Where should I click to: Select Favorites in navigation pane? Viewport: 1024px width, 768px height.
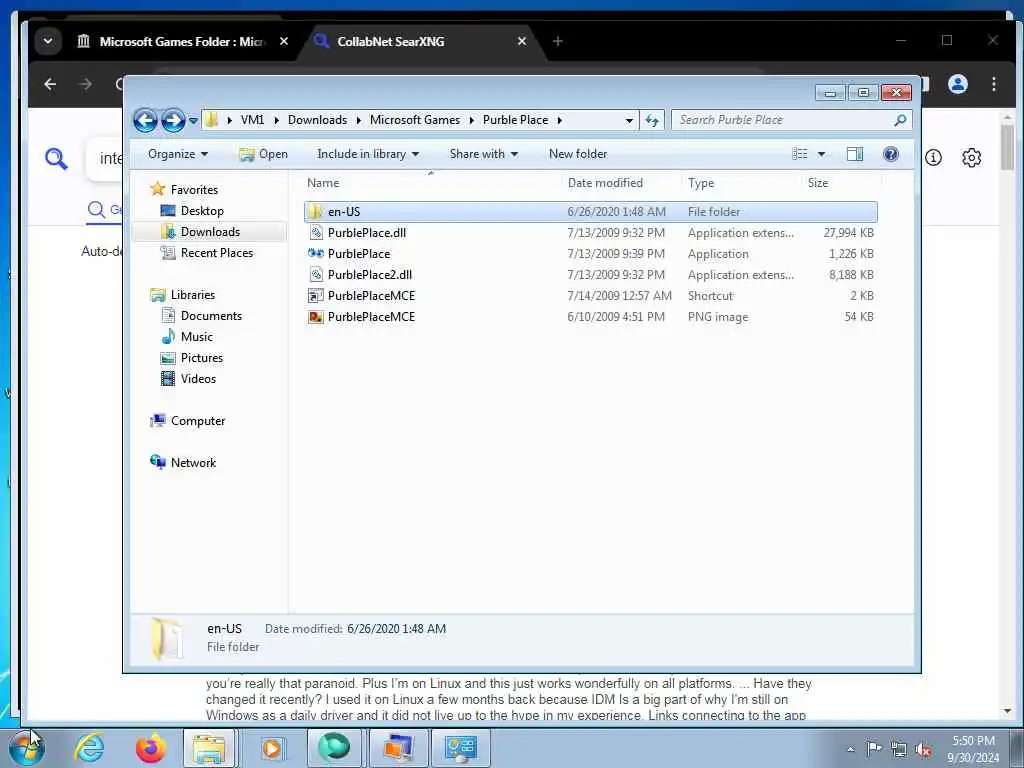[194, 189]
